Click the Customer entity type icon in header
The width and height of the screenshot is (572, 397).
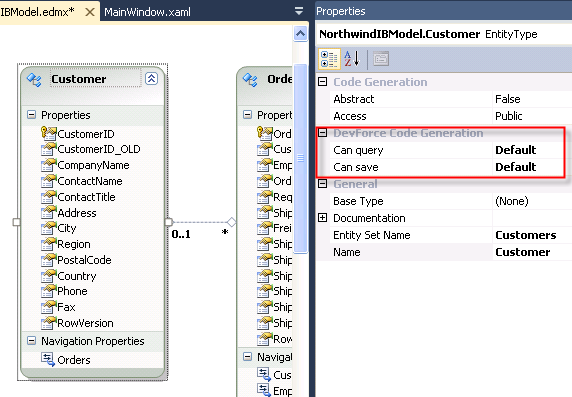34,80
